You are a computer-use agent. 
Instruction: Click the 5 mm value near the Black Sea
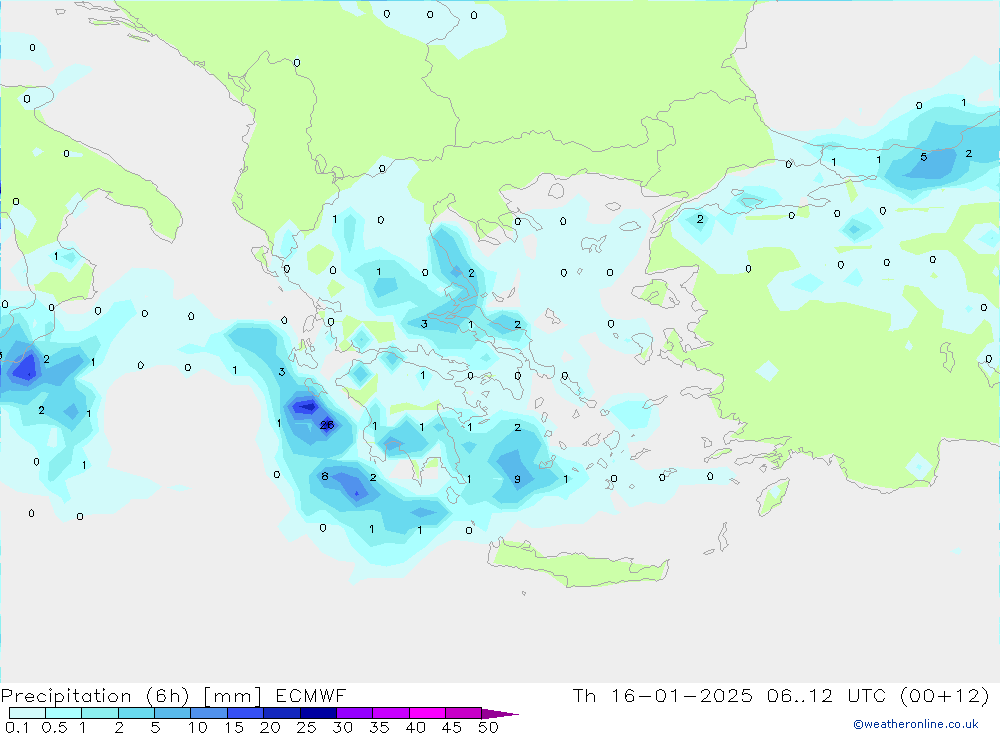point(923,157)
